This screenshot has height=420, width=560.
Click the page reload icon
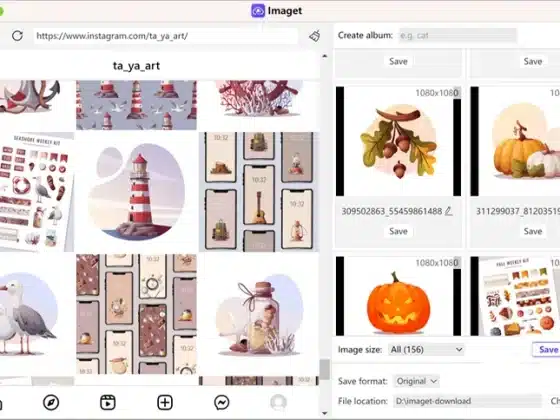17,36
